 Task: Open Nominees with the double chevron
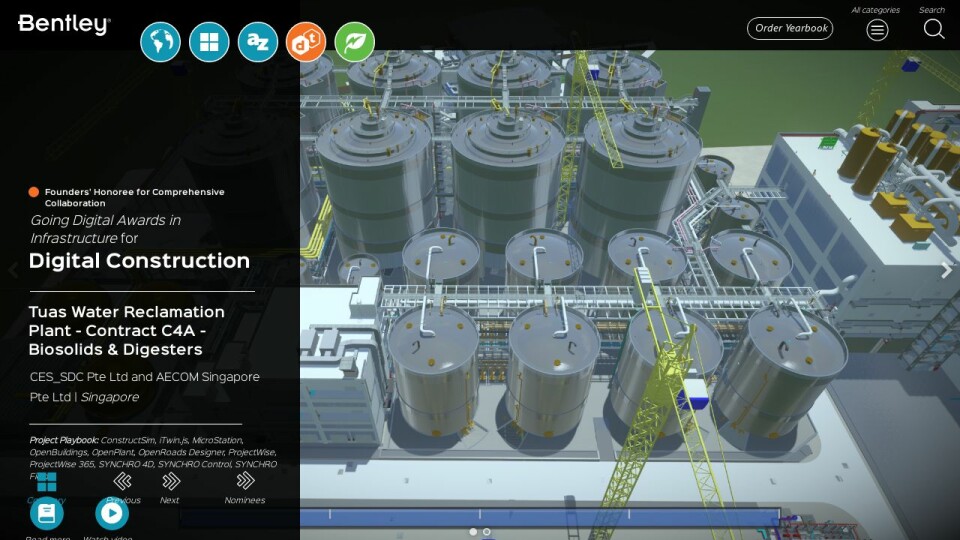[245, 481]
